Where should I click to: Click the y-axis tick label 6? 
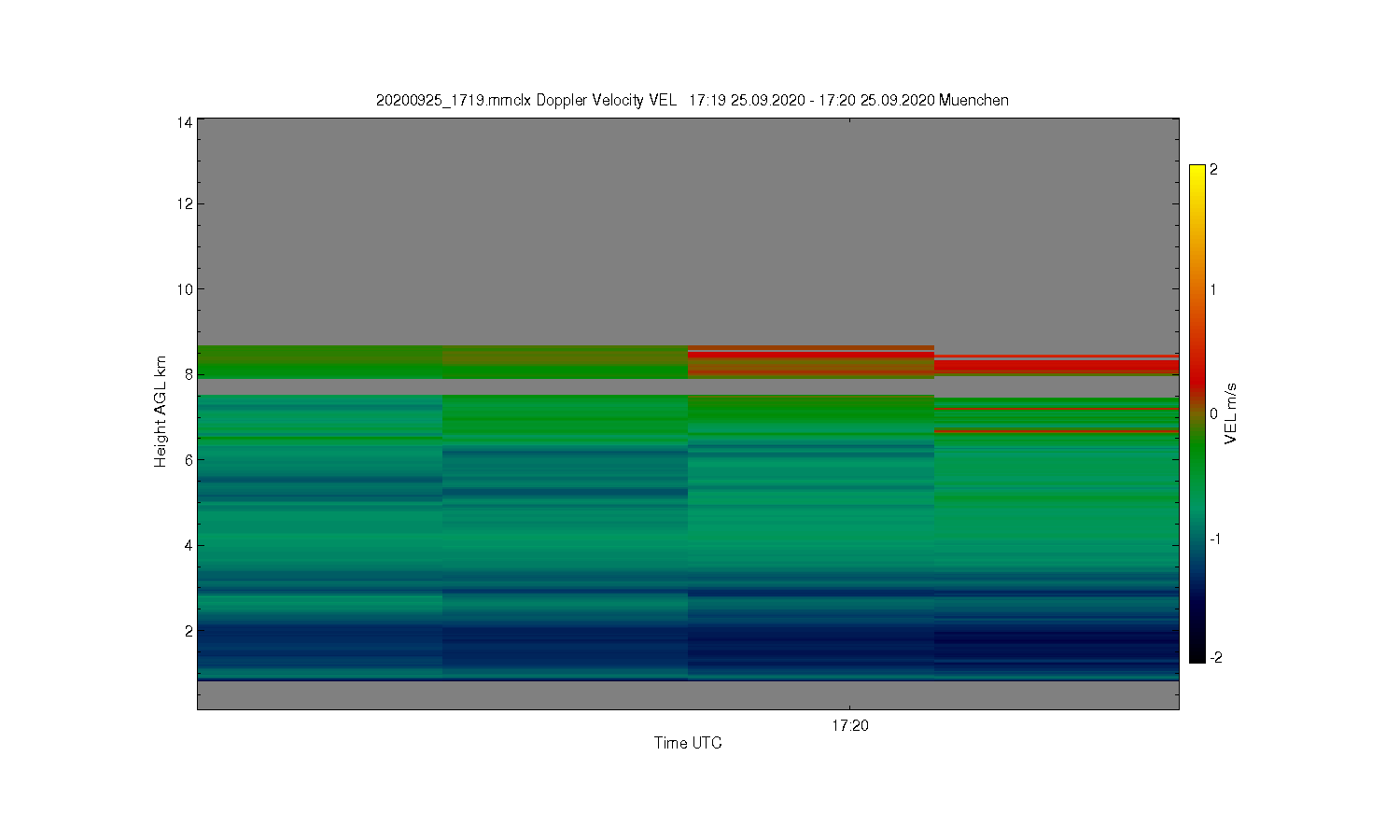coord(189,460)
